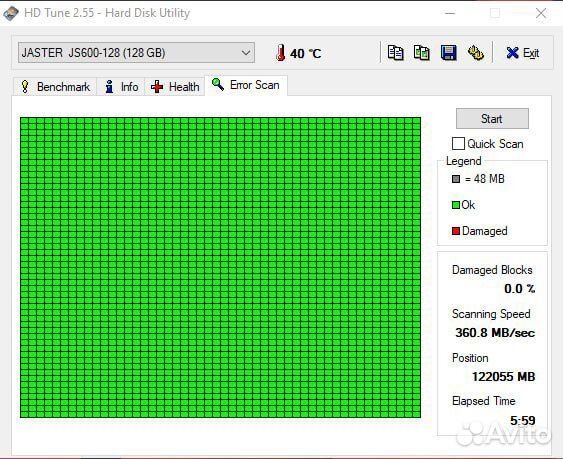This screenshot has height=459, width=563.
Task: Click the copy text to clipboard icon
Action: coord(395,53)
